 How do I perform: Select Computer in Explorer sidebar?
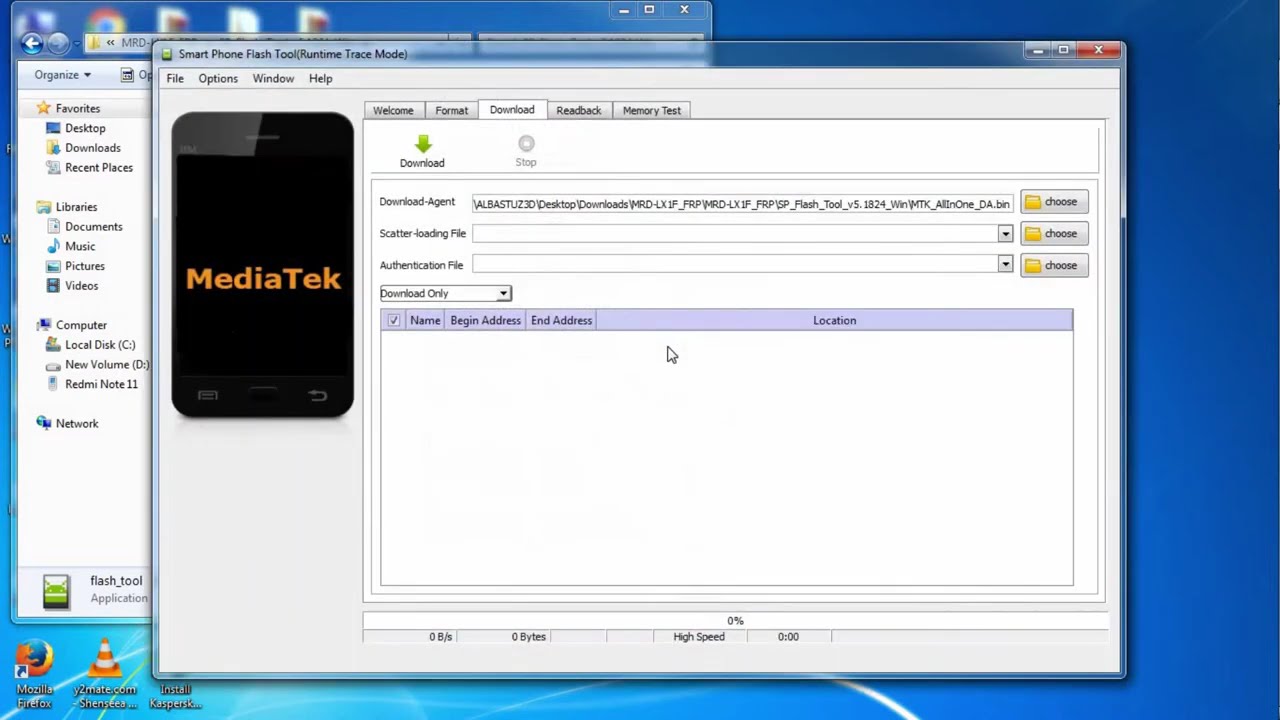point(81,325)
